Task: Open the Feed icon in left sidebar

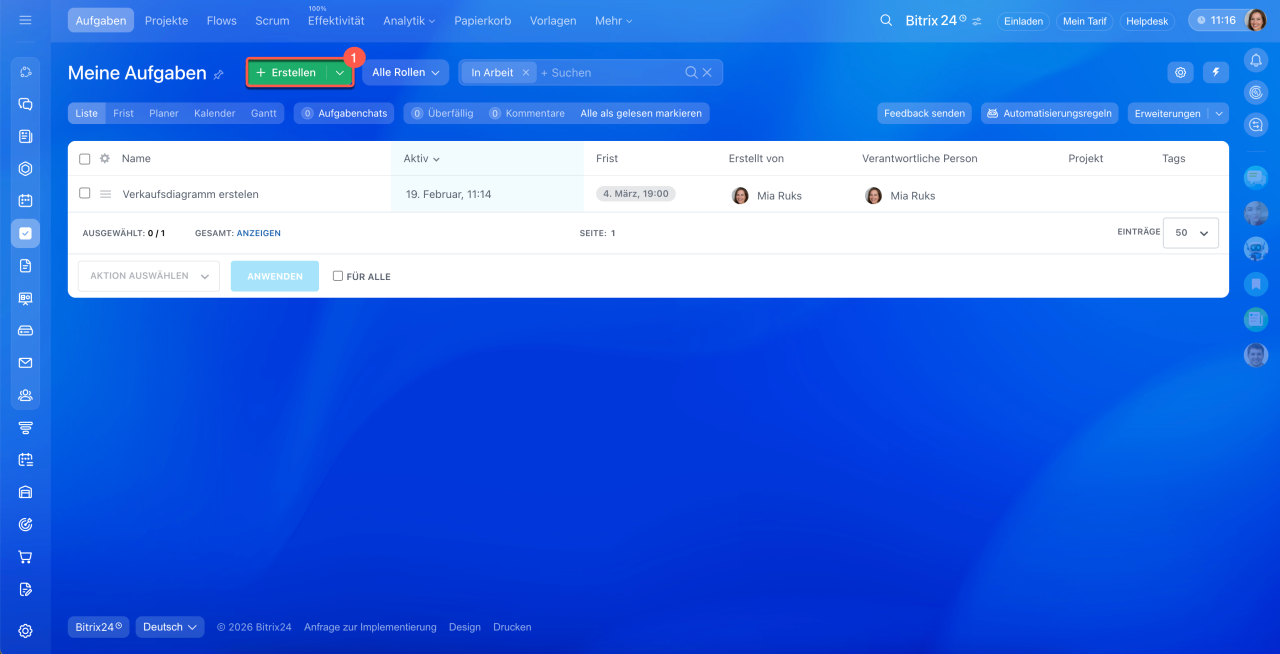Action: click(26, 136)
